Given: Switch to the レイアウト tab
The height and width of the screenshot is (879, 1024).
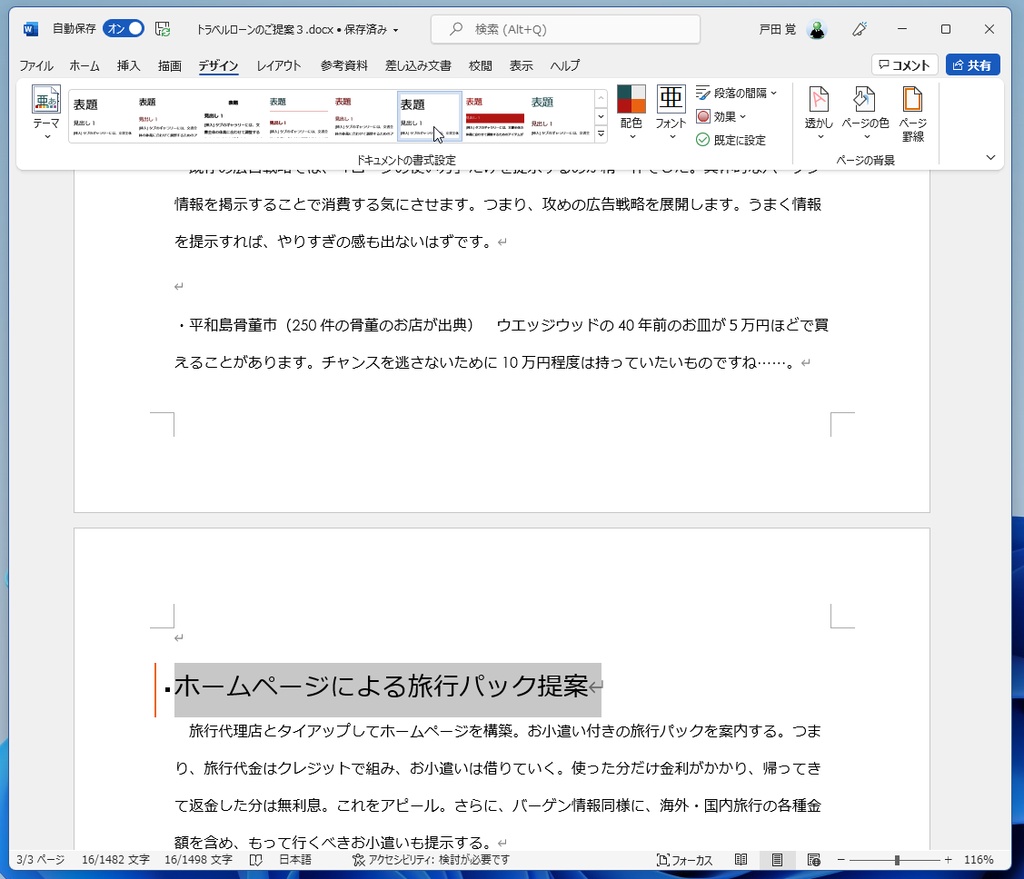Looking at the screenshot, I should (x=278, y=65).
